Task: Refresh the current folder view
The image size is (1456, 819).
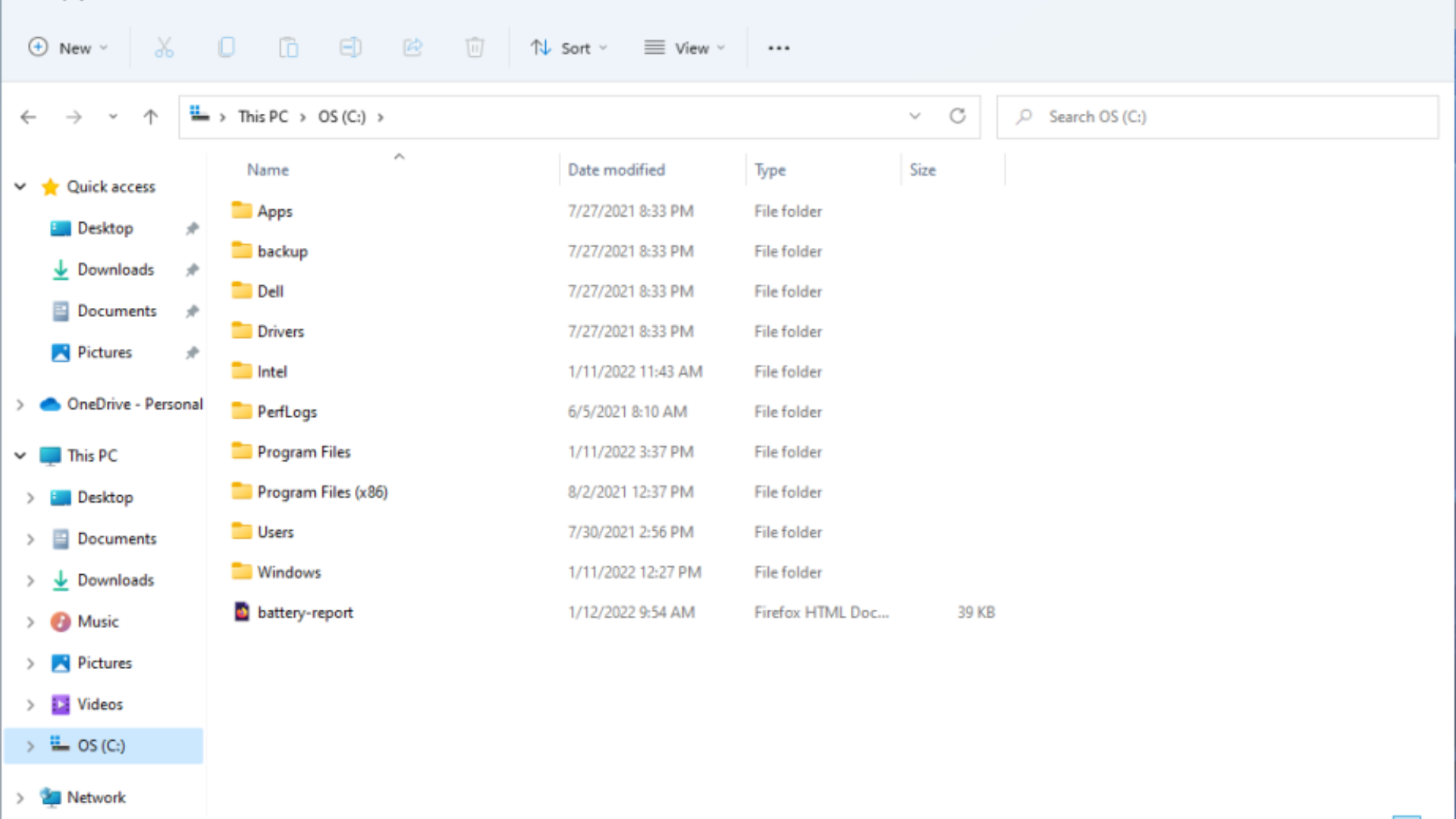Action: click(957, 116)
